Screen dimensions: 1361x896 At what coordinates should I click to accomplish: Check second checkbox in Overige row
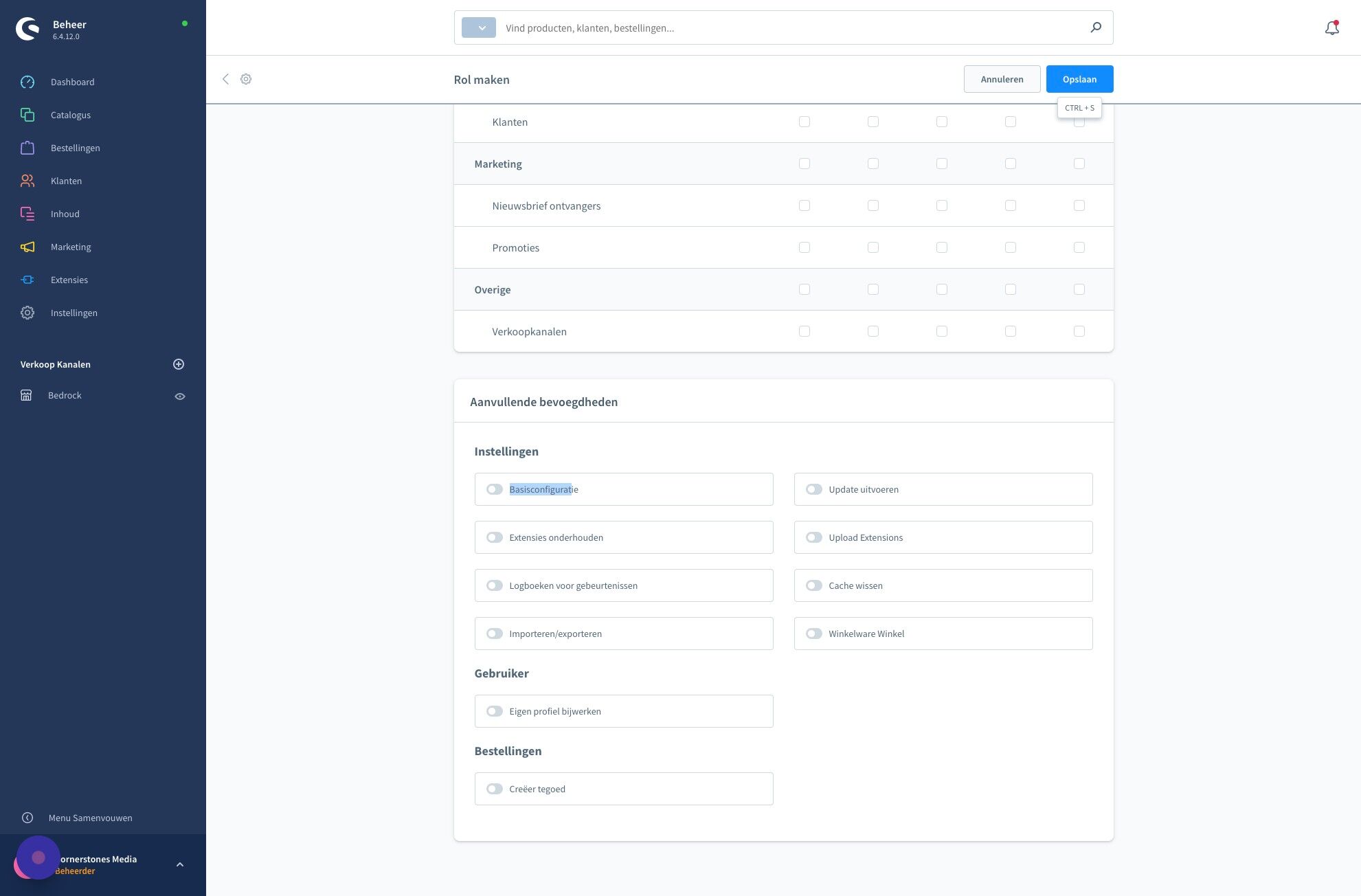coord(873,289)
